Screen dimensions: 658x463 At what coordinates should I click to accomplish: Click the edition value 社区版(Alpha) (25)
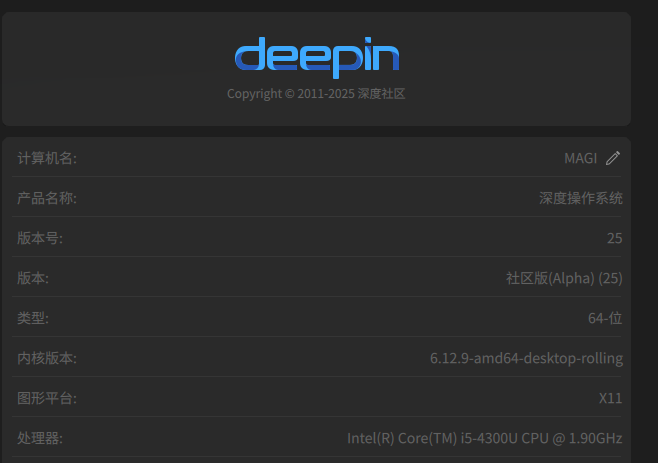pyautogui.click(x=564, y=278)
